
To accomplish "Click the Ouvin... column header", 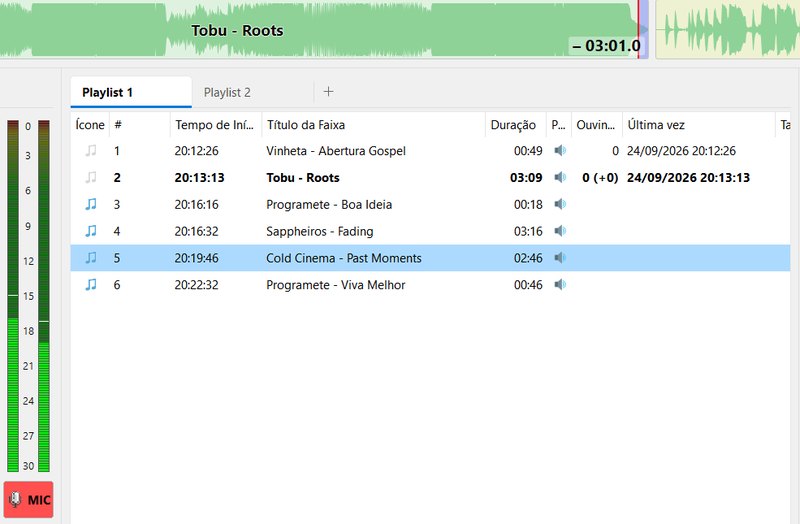I will point(596,125).
